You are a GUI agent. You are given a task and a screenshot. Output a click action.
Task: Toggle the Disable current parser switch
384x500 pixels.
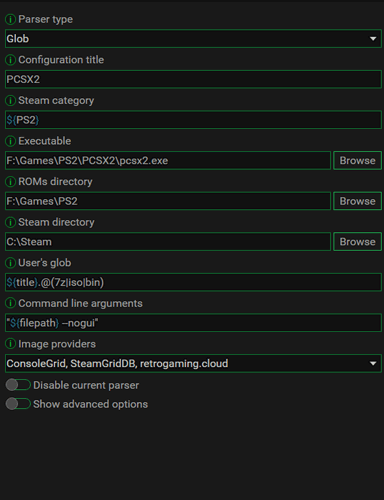[18, 385]
